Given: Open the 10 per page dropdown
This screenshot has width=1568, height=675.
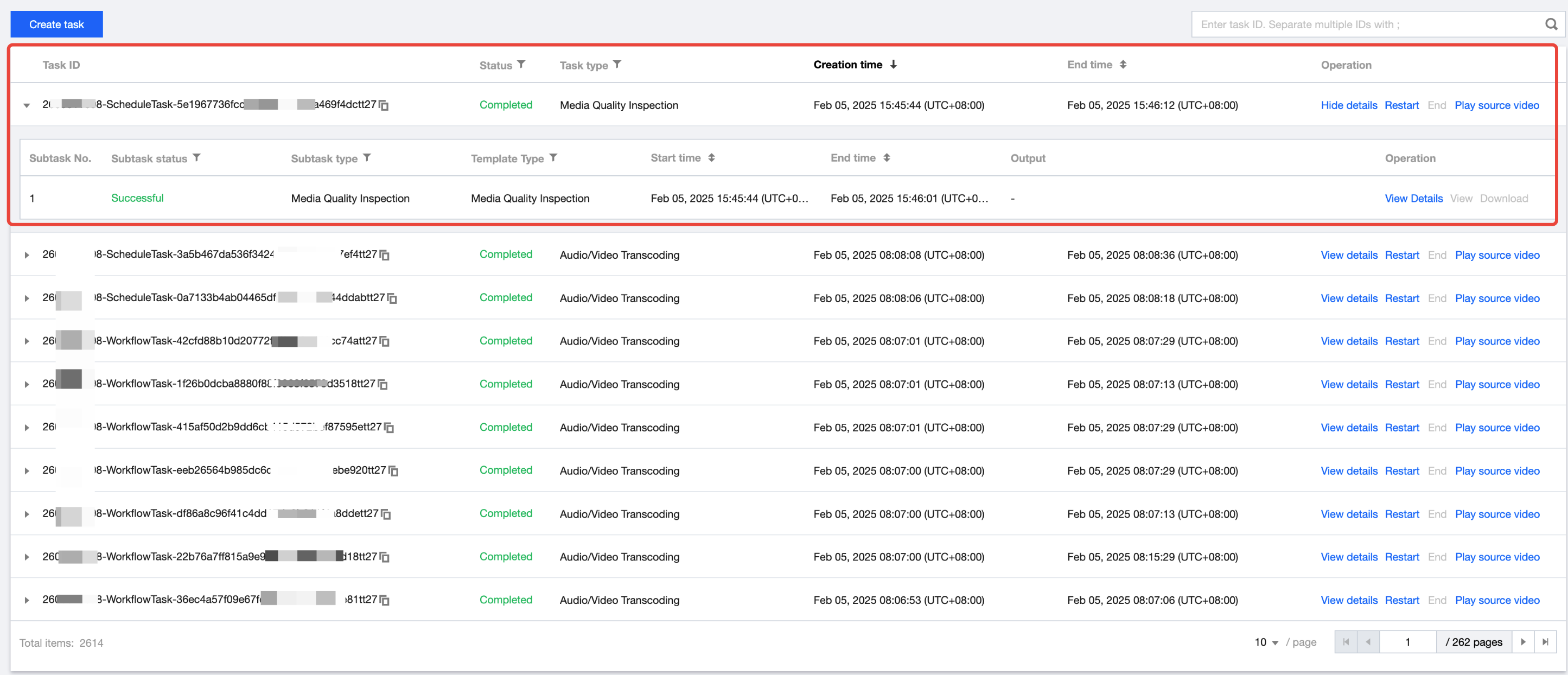Looking at the screenshot, I should coord(1266,642).
